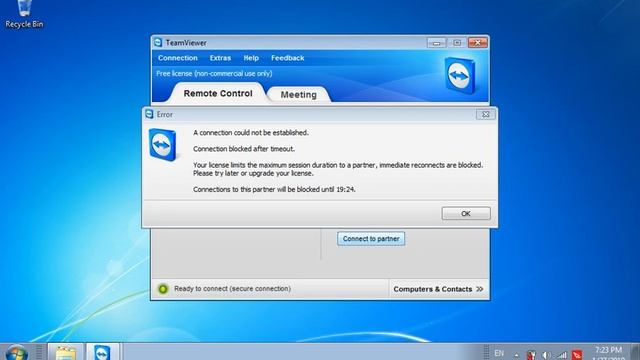Click the TeamViewer title bar icon
Viewport: 640px width, 360px height.
[x=158, y=42]
